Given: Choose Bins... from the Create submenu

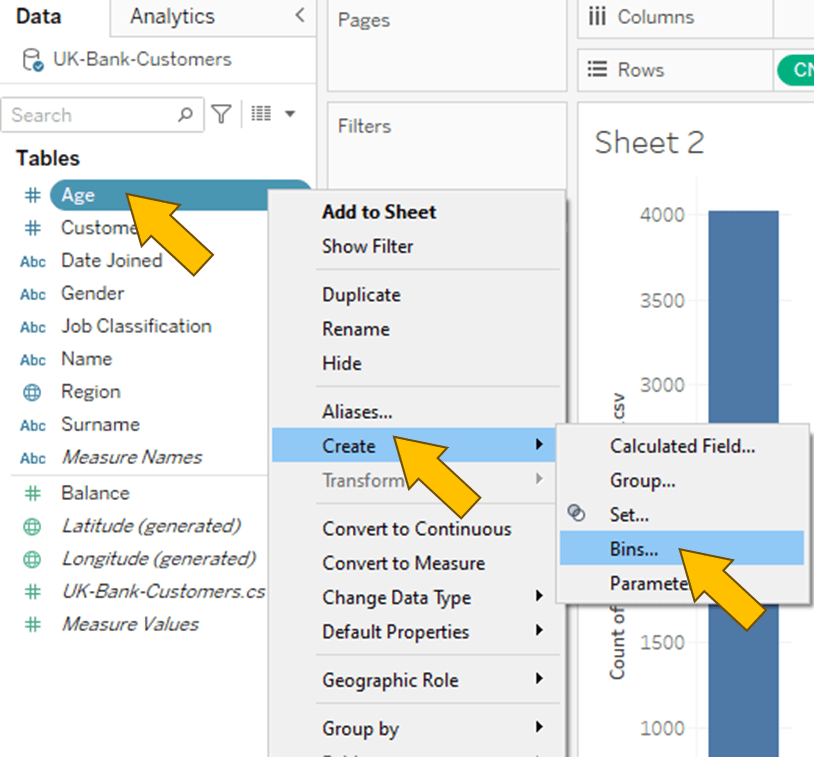Looking at the screenshot, I should coord(634,548).
